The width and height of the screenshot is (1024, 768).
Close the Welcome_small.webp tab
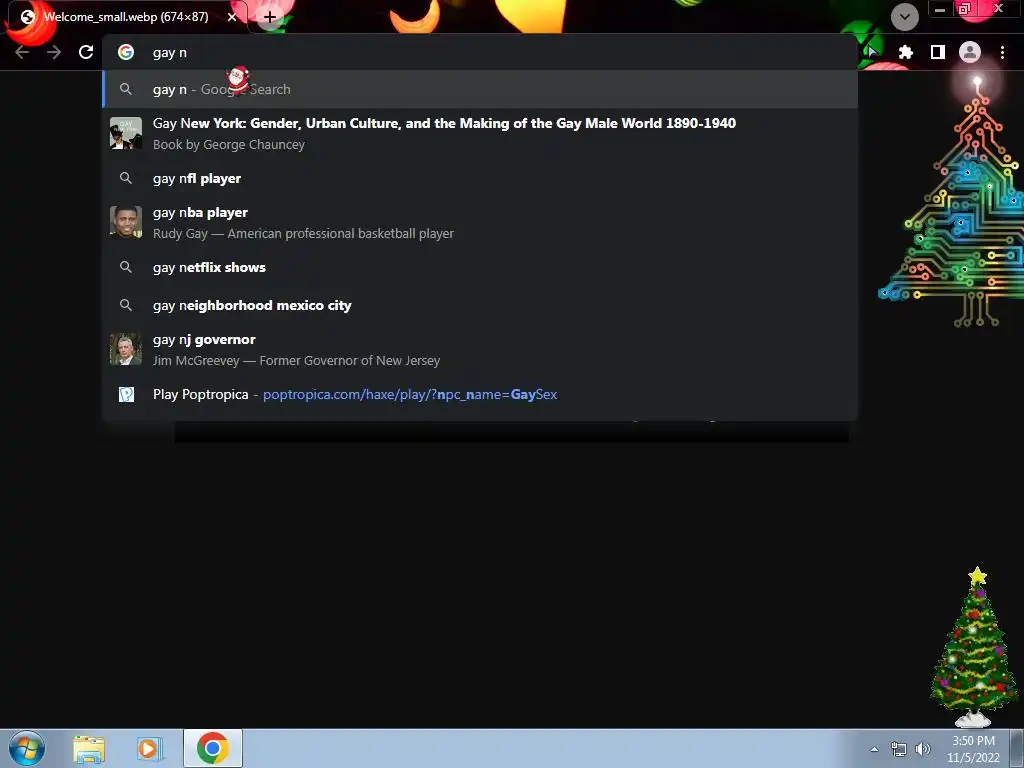(232, 17)
